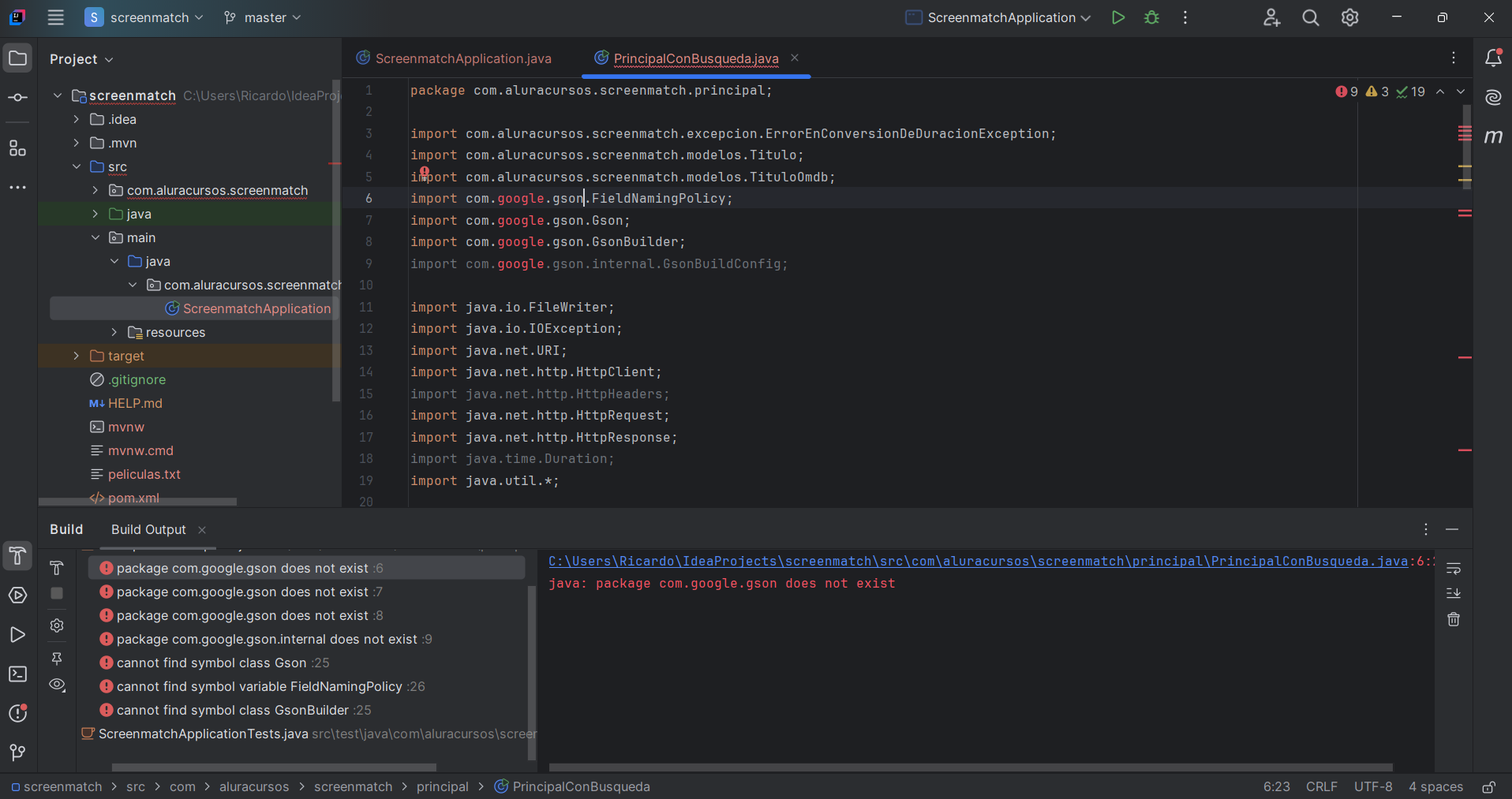Image resolution: width=1512 pixels, height=799 pixels.
Task: Open Search Everywhere magnifier
Action: tap(1311, 17)
